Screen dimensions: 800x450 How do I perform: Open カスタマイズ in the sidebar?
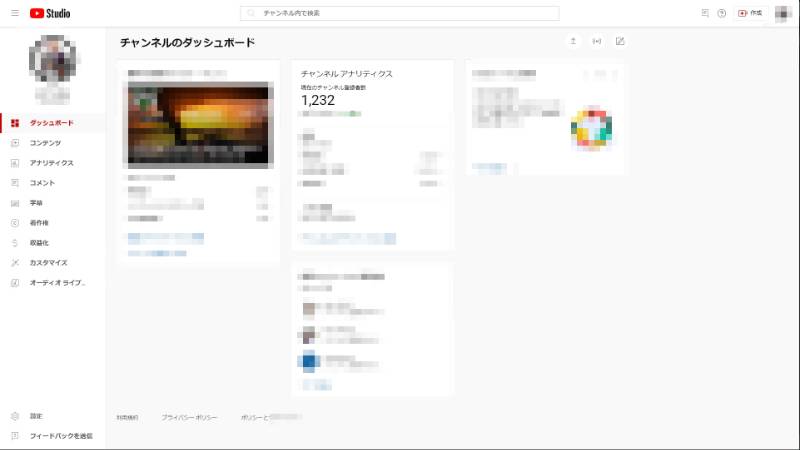pyautogui.click(x=53, y=263)
